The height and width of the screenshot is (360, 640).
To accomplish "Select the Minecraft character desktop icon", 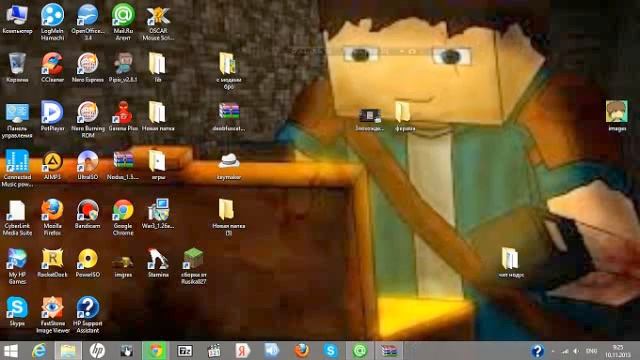I will 123,68.
